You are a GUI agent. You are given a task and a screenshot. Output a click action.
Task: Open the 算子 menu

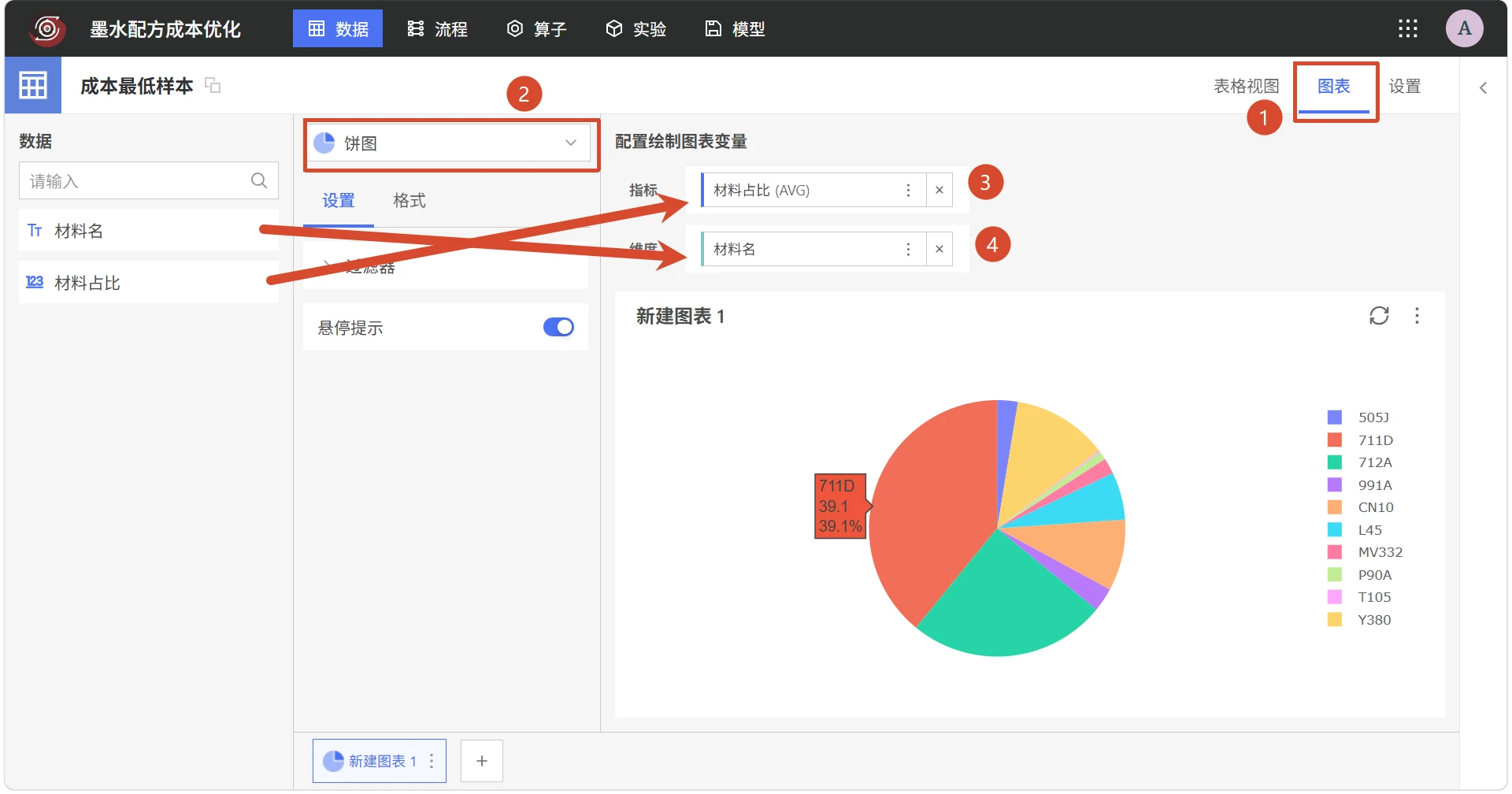(536, 28)
